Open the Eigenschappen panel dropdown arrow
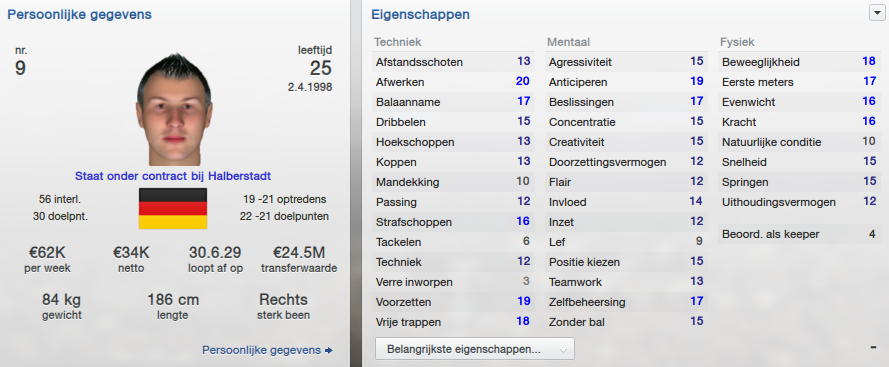This screenshot has height=367, width=889. [x=875, y=14]
